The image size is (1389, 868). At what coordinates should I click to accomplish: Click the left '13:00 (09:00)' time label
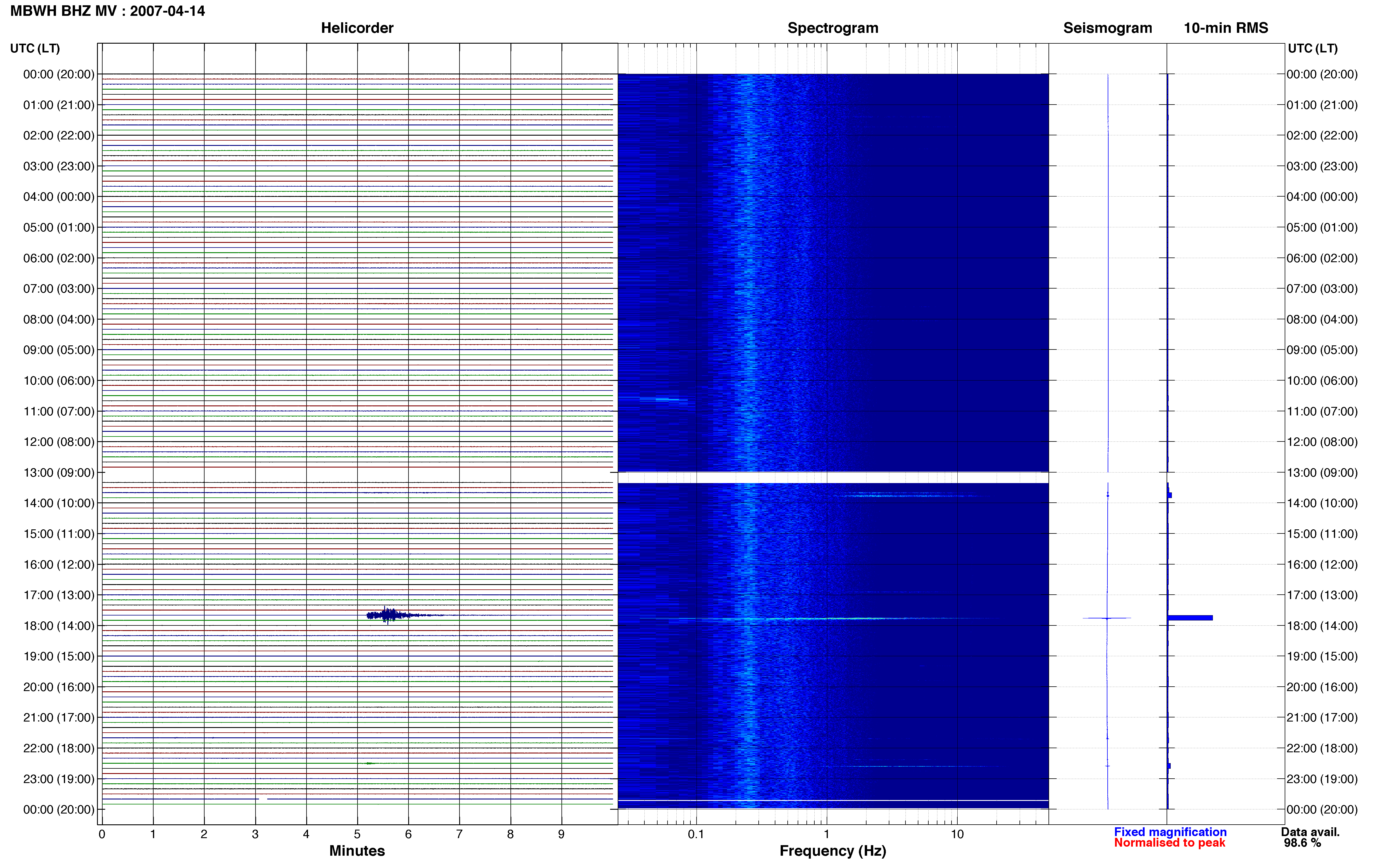pyautogui.click(x=59, y=473)
